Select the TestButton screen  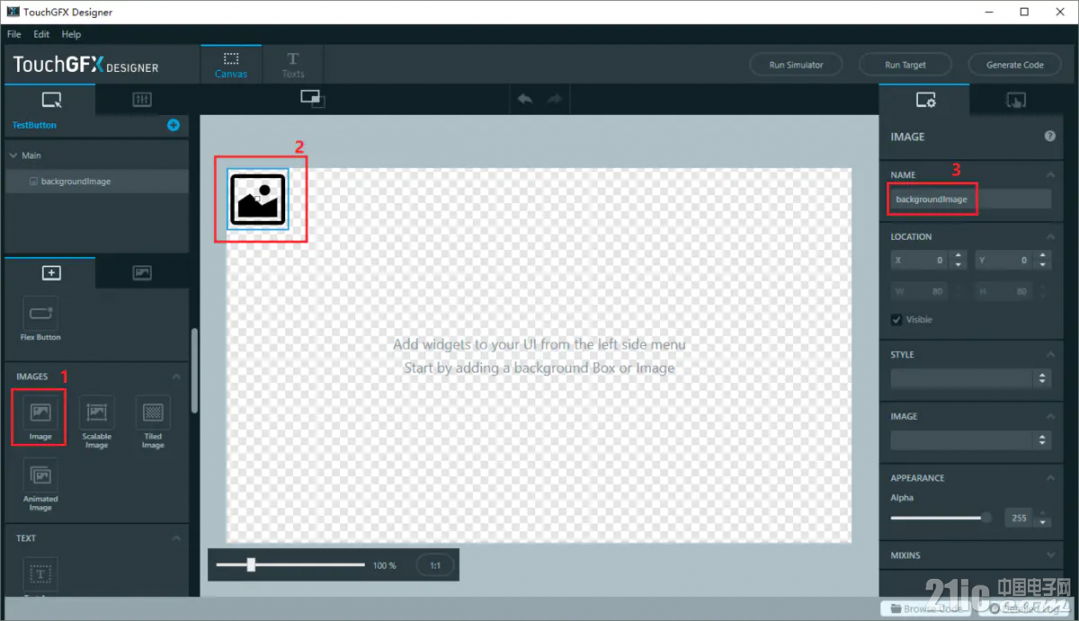pos(34,125)
